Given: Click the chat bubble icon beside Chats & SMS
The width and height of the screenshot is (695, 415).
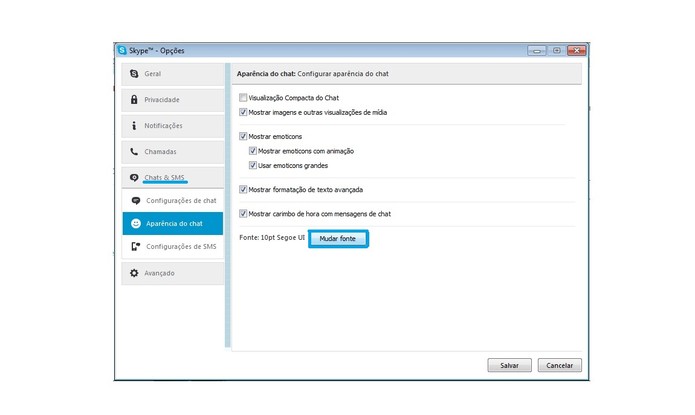Looking at the screenshot, I should [134, 177].
